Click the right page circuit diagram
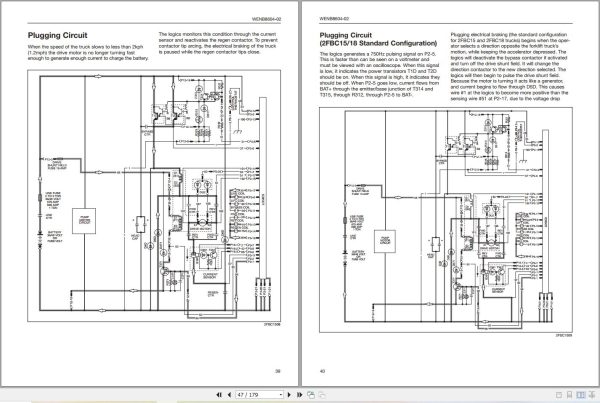The height and width of the screenshot is (403, 600). (446, 220)
